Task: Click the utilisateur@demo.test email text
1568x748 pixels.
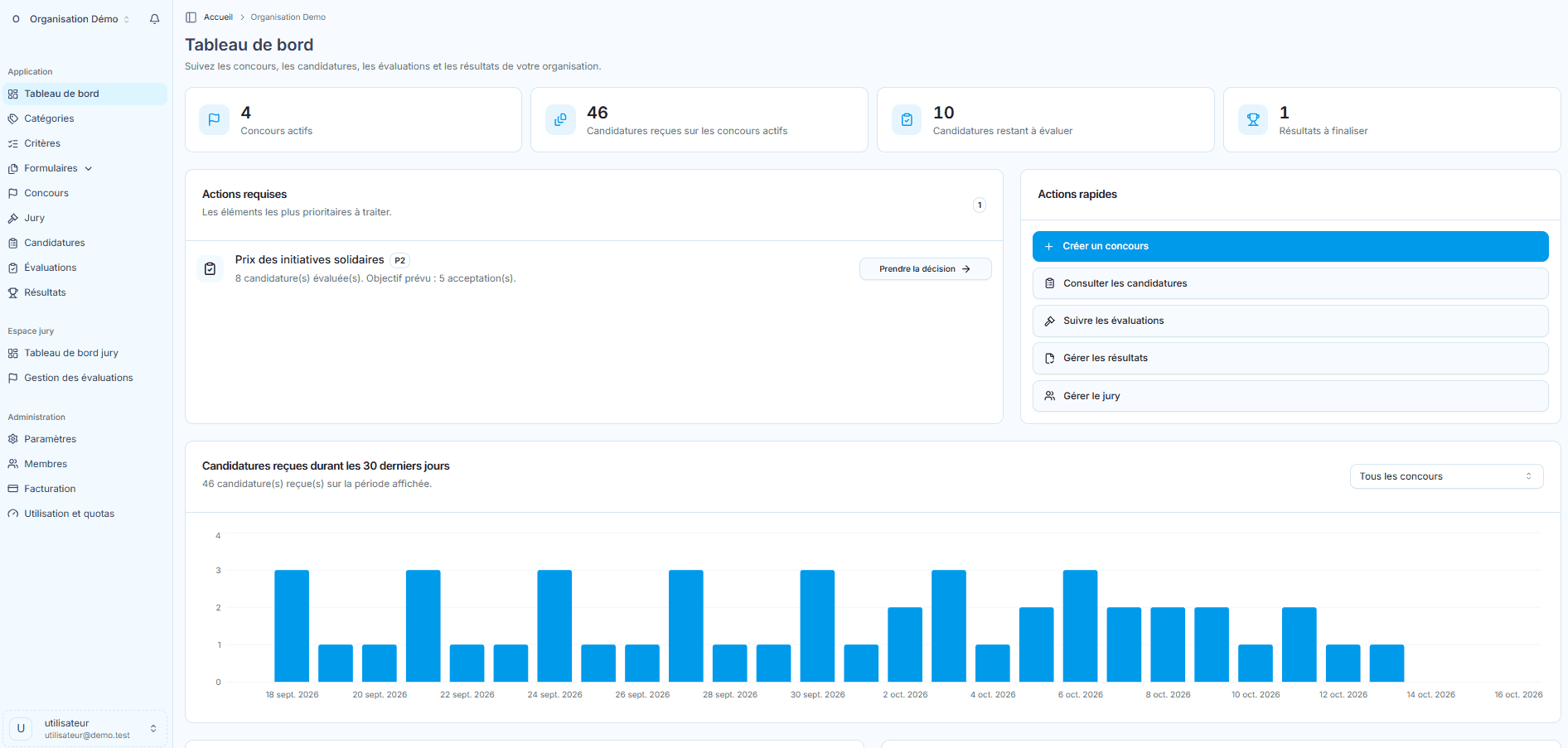Action: (x=87, y=736)
